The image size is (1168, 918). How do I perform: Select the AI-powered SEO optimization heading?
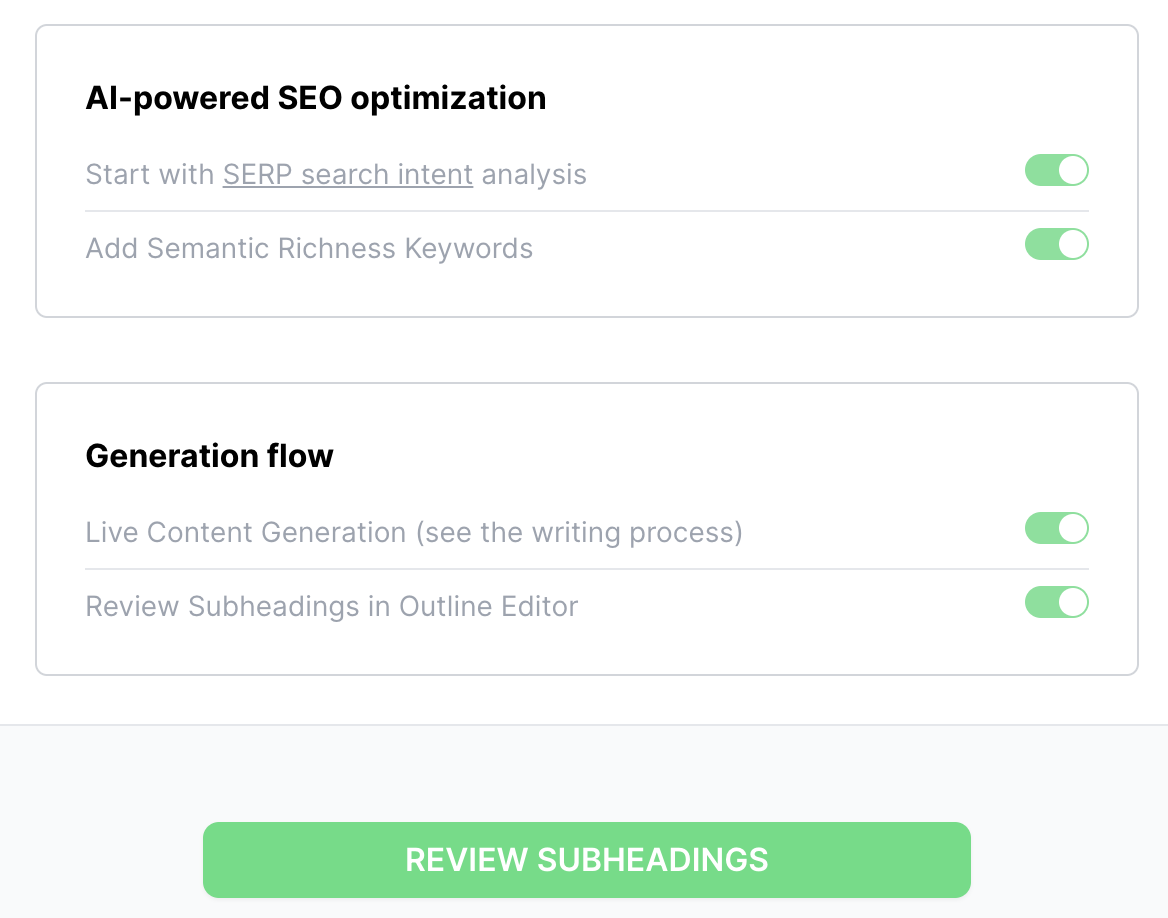pyautogui.click(x=316, y=98)
